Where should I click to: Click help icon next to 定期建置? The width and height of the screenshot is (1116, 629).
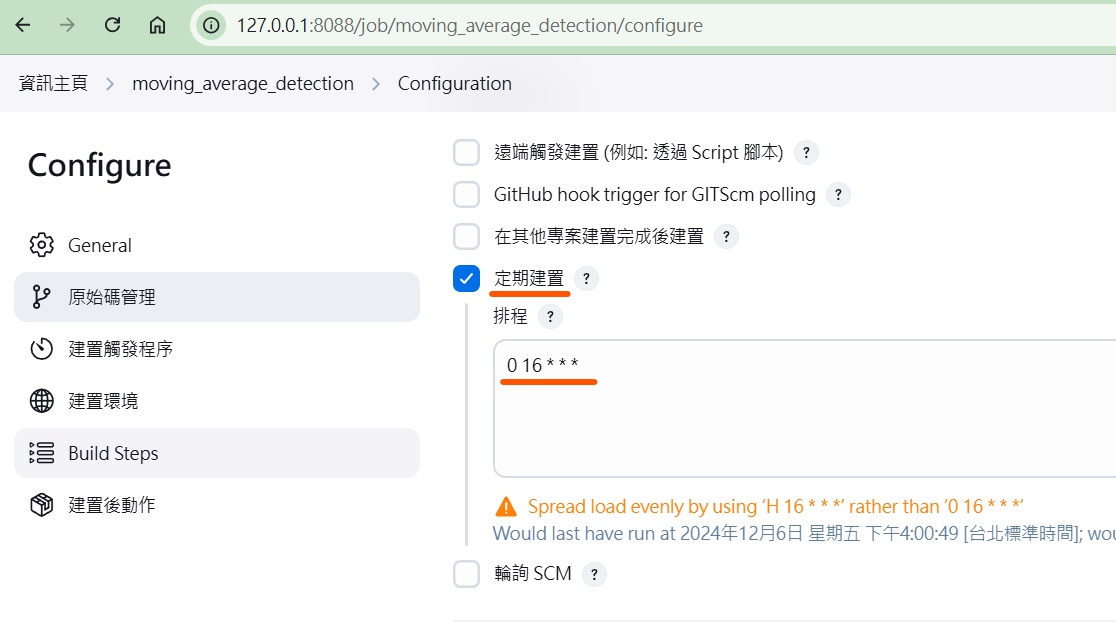[x=586, y=278]
